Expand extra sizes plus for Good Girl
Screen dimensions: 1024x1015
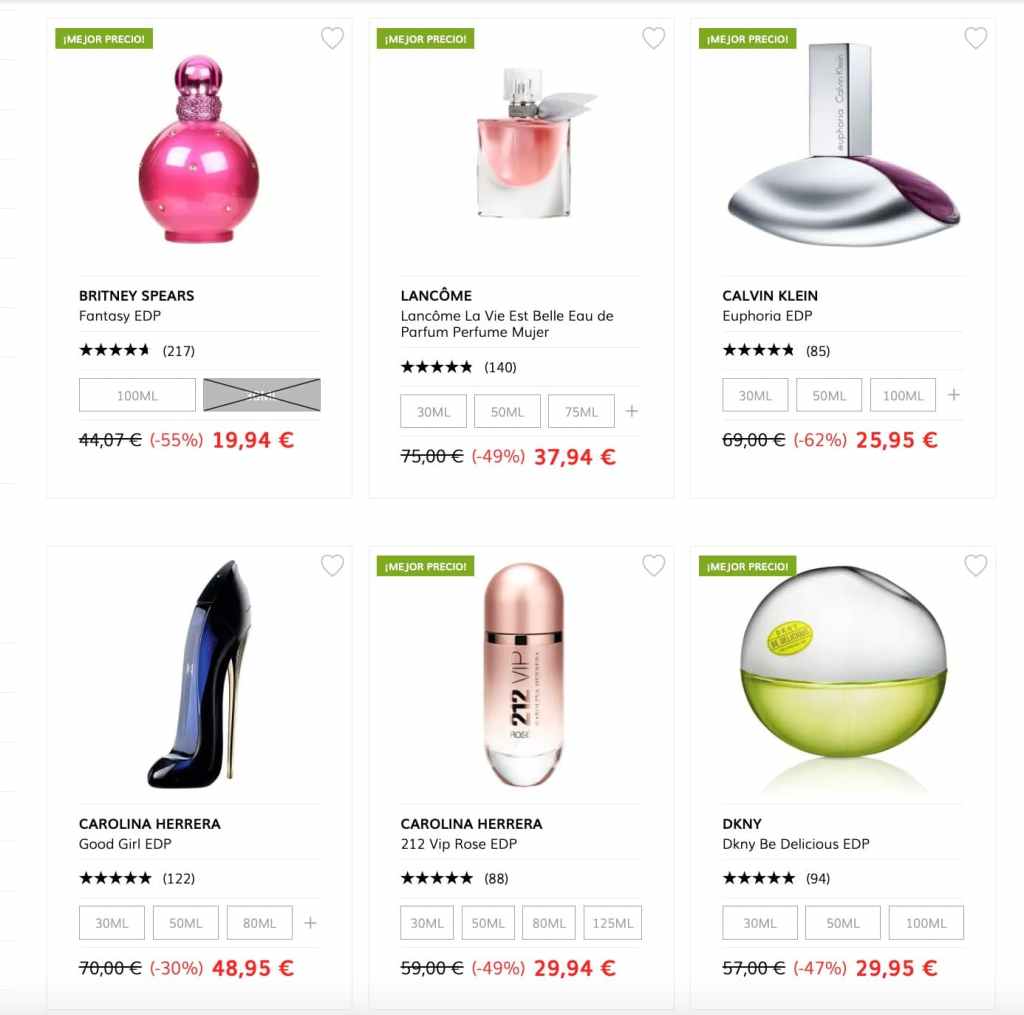(x=310, y=922)
